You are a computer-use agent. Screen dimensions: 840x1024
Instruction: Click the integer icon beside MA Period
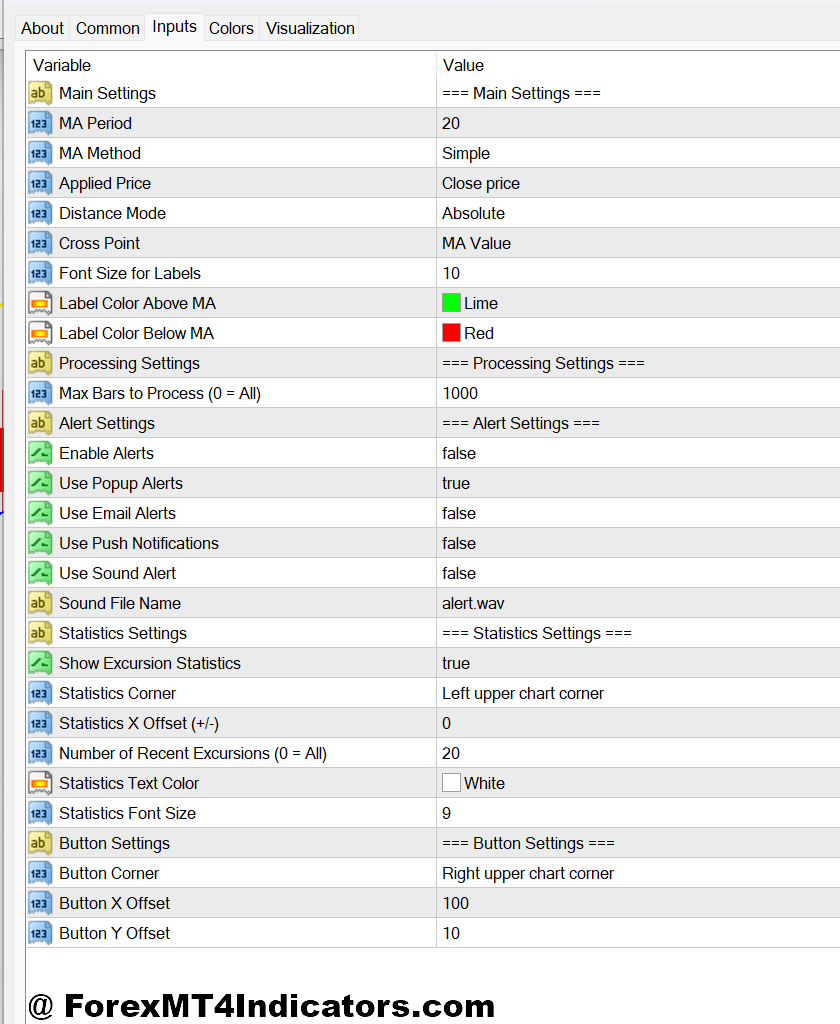[39, 123]
